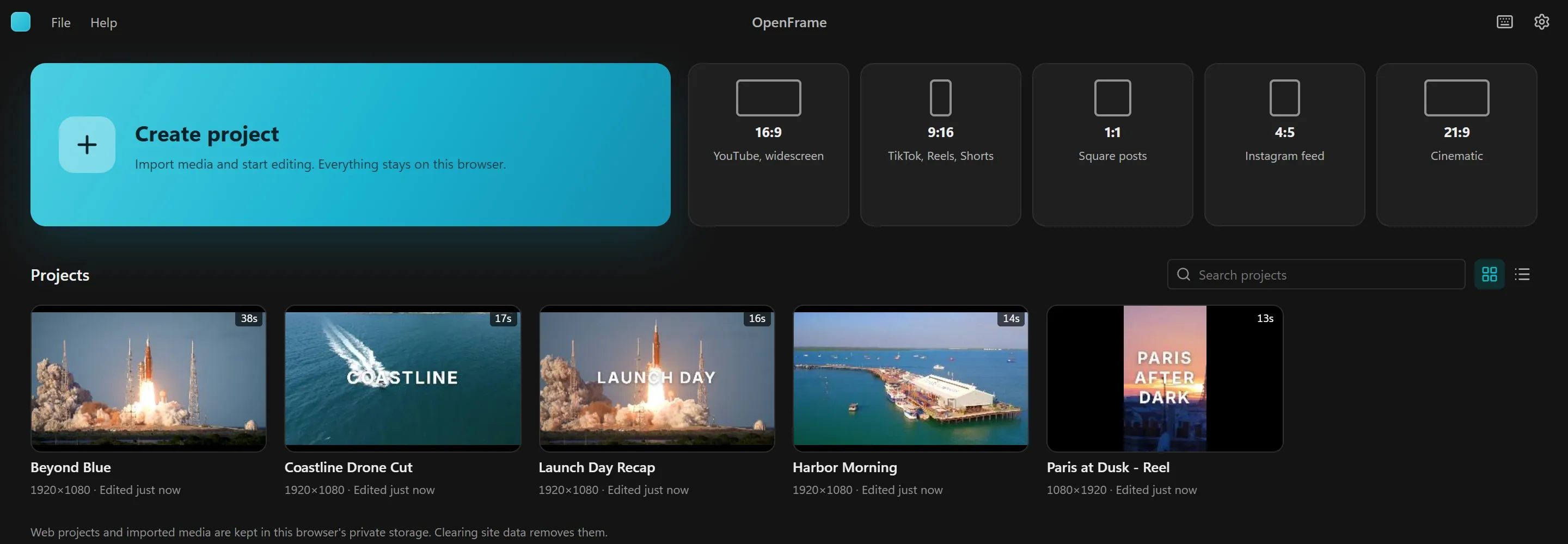Click the OpenFrame title text

click(789, 22)
